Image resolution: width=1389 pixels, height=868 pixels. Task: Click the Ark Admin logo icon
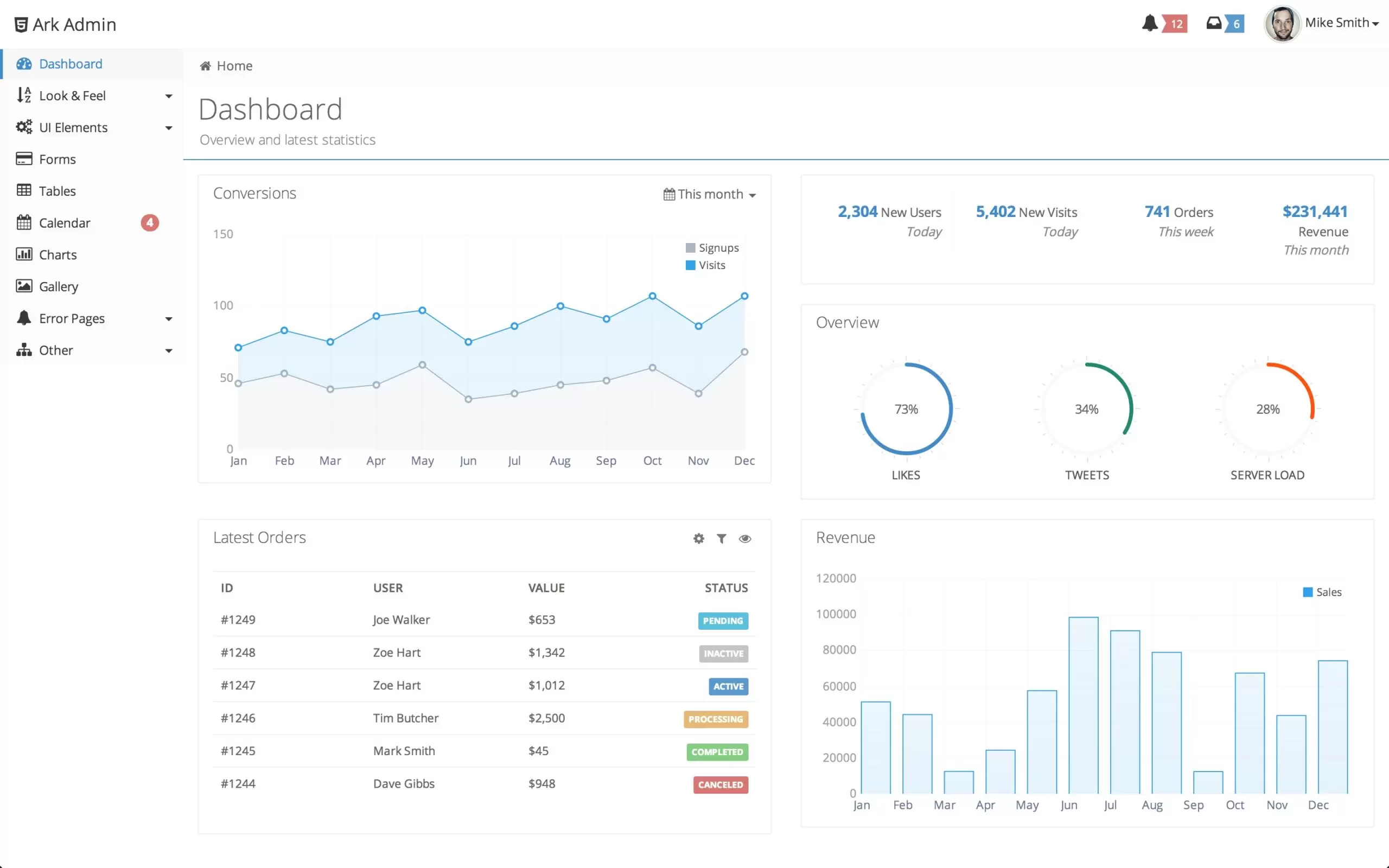click(21, 25)
